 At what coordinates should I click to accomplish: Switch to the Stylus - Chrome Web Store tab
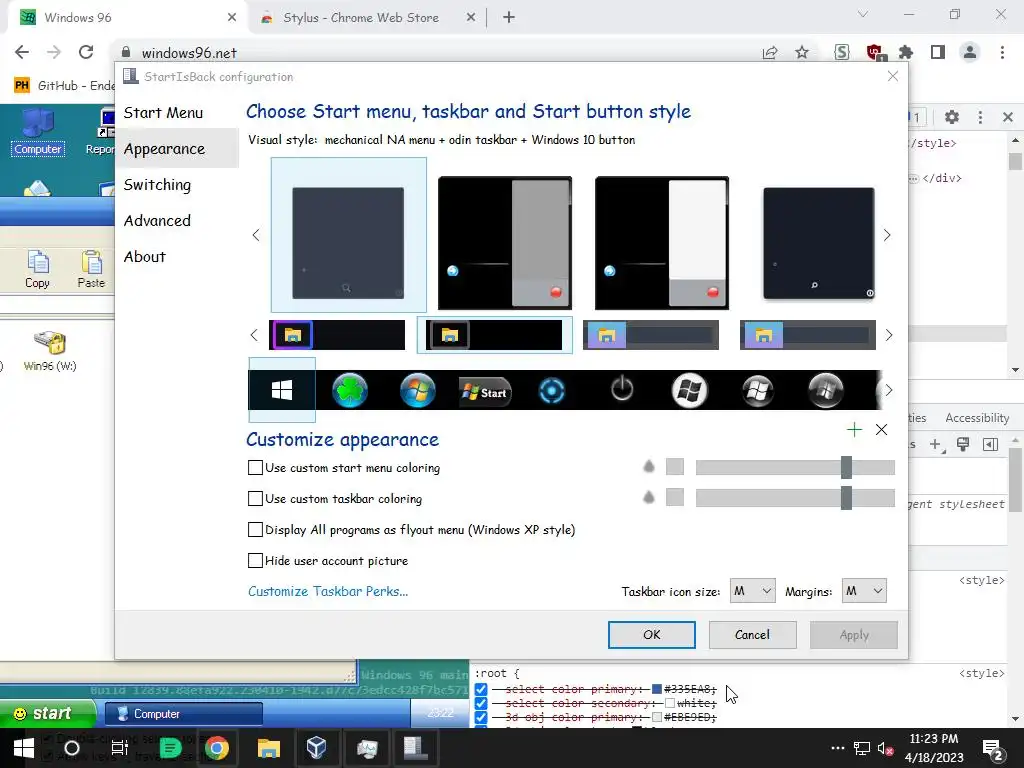pyautogui.click(x=368, y=18)
